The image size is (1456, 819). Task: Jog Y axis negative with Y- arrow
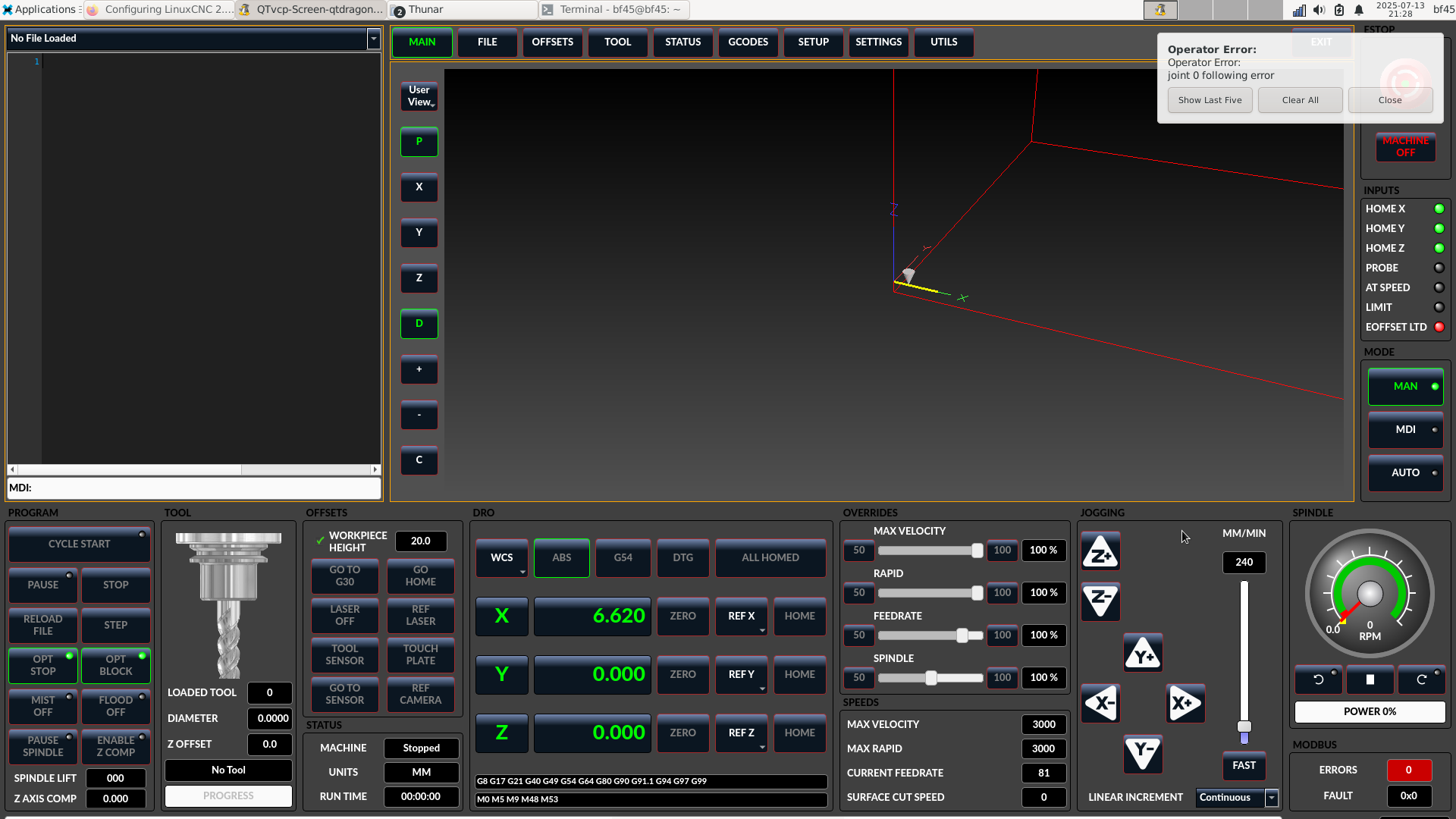click(1143, 754)
